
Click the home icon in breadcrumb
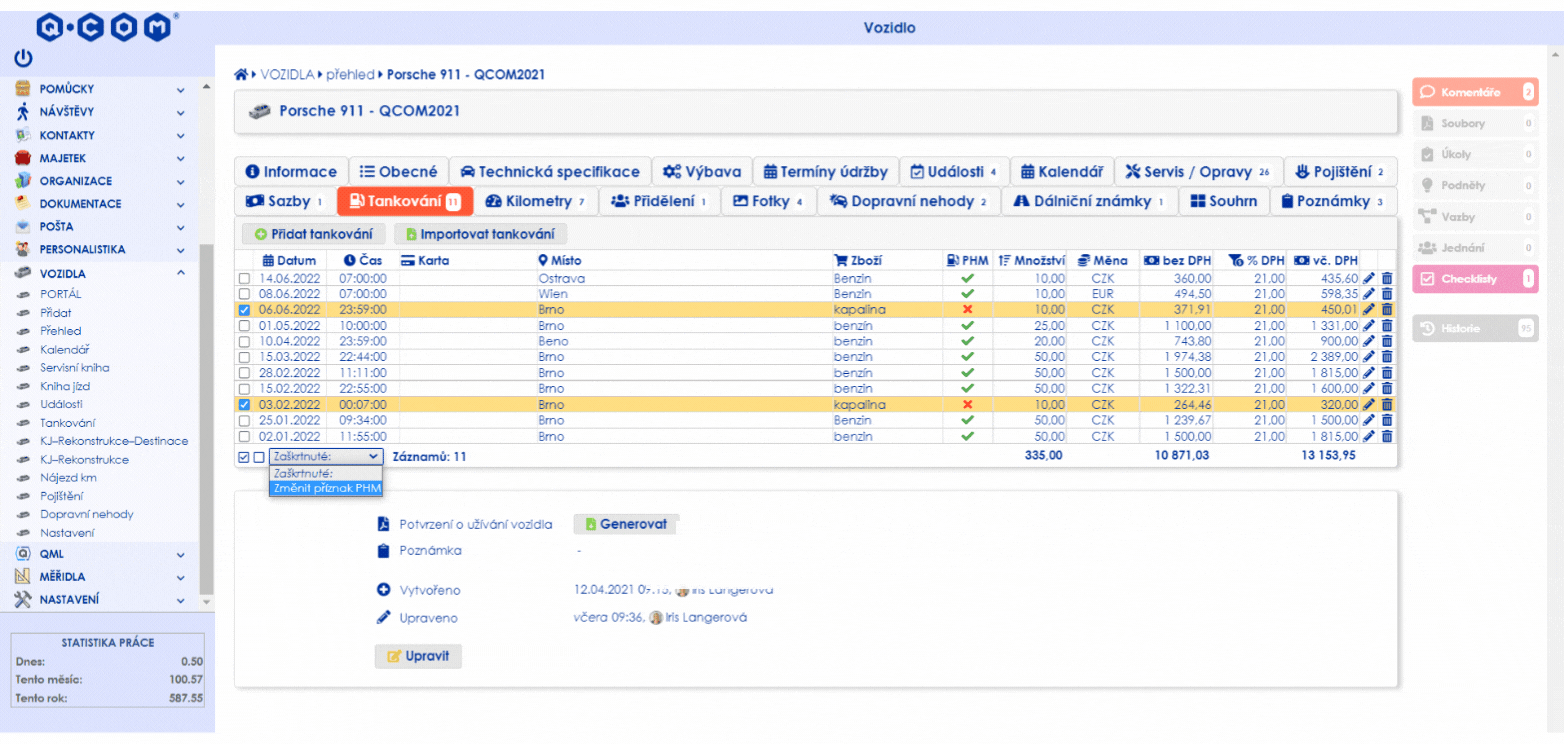[x=240, y=75]
